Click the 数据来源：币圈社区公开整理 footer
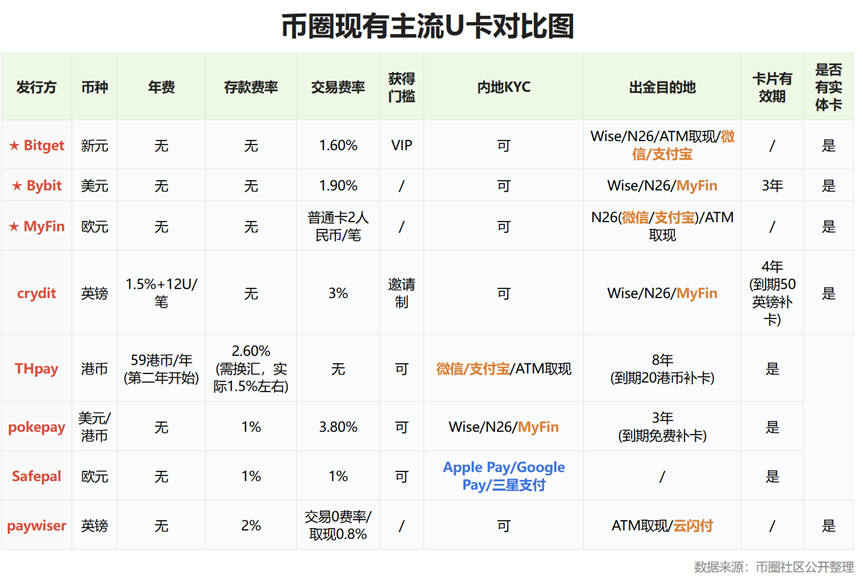 point(774,567)
